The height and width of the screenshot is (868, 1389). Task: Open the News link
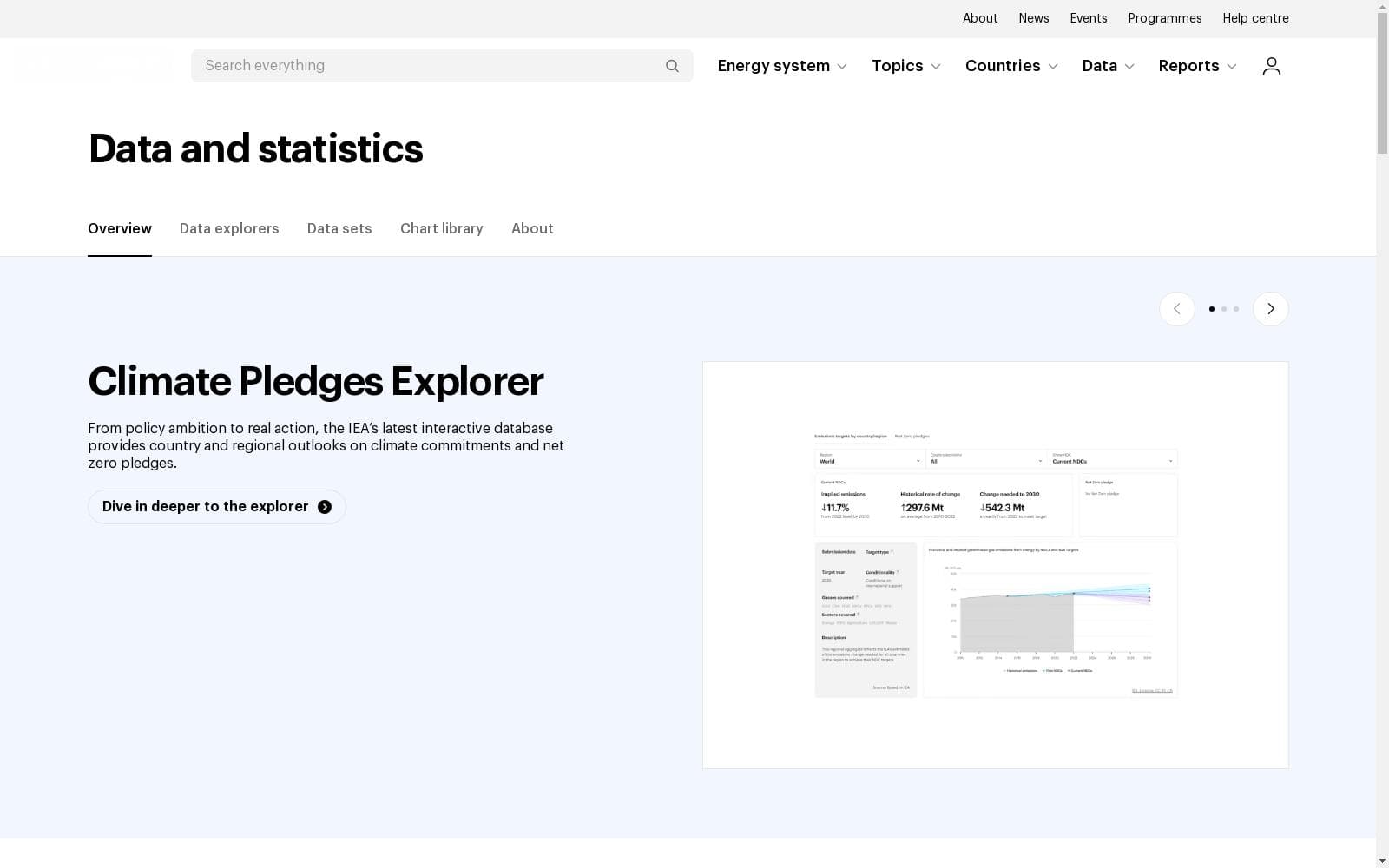coord(1034,18)
